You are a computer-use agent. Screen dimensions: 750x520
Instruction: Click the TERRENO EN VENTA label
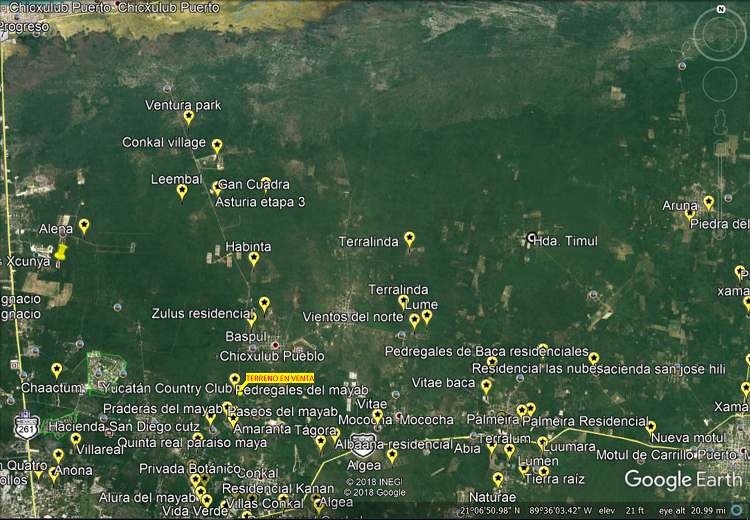click(x=280, y=378)
